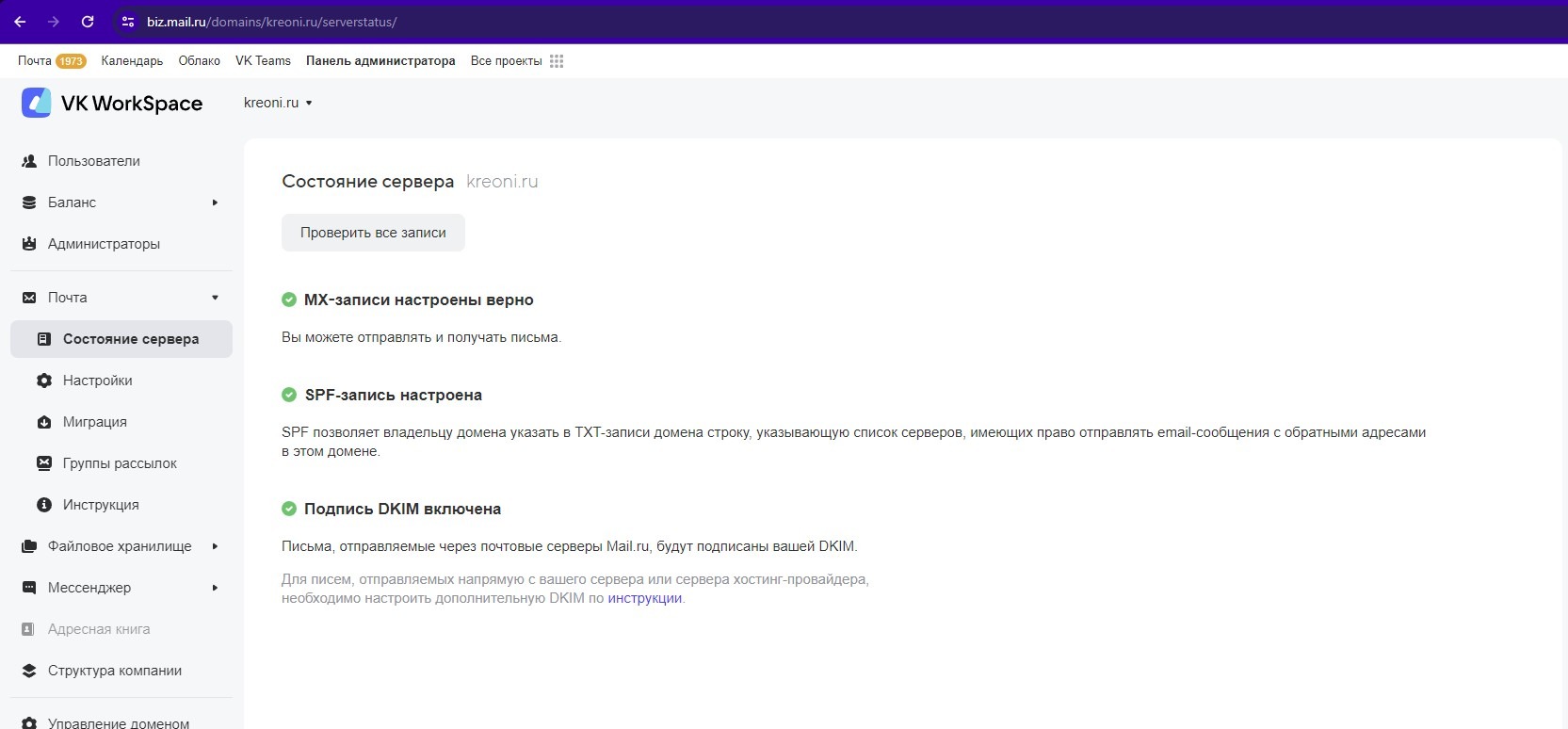Open Все проекты menu item

506,61
